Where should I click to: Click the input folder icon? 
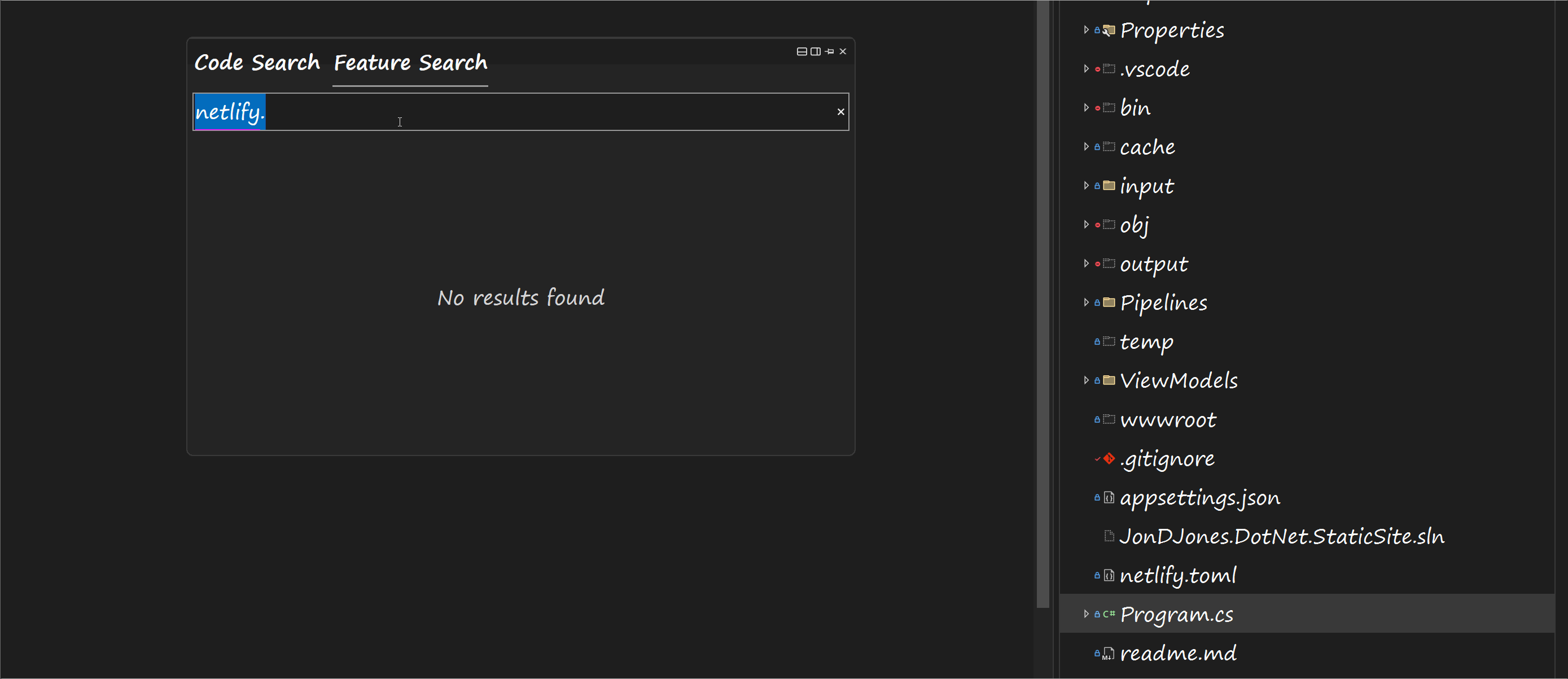[1109, 186]
